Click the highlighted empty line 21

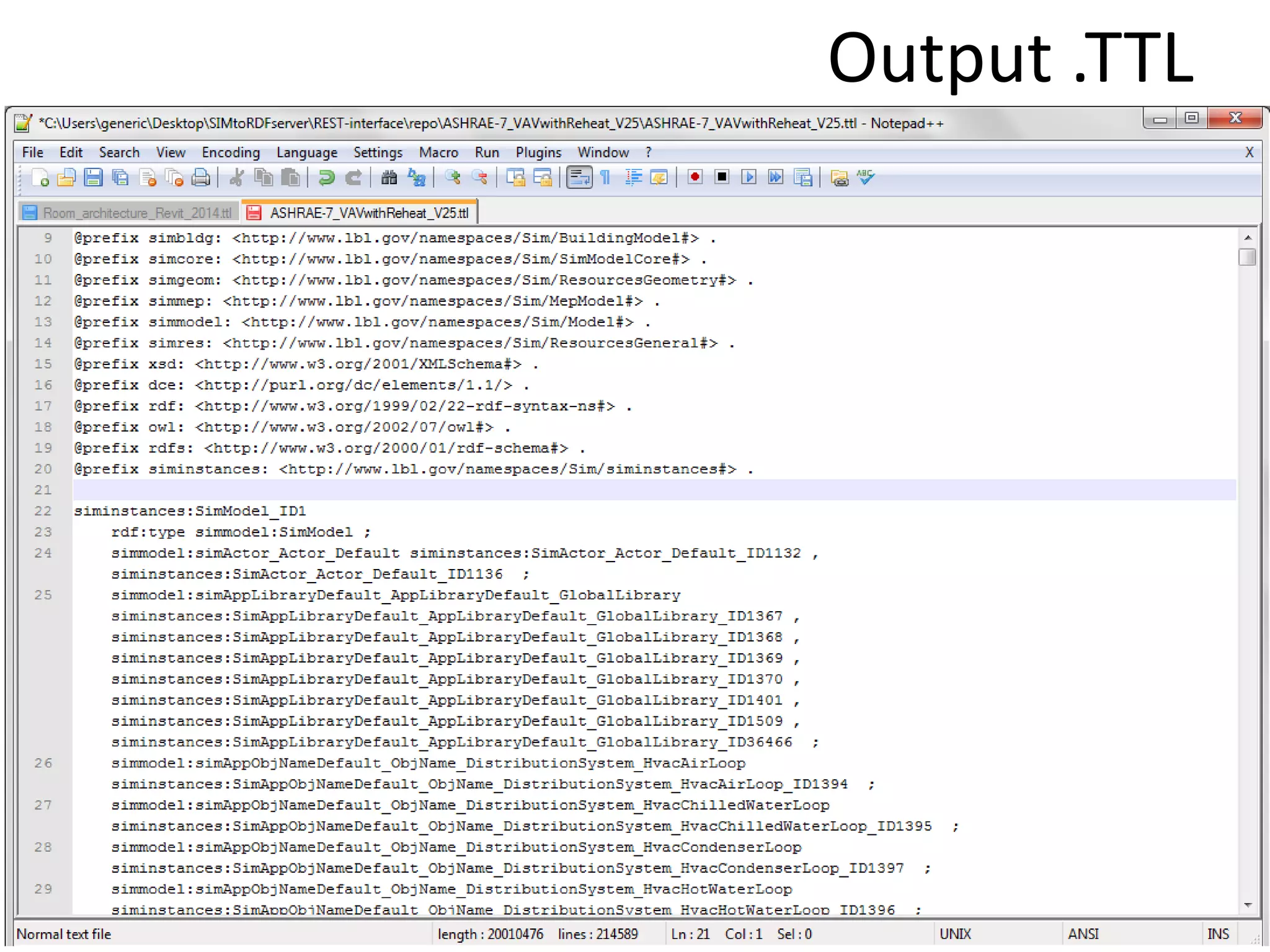tap(654, 490)
